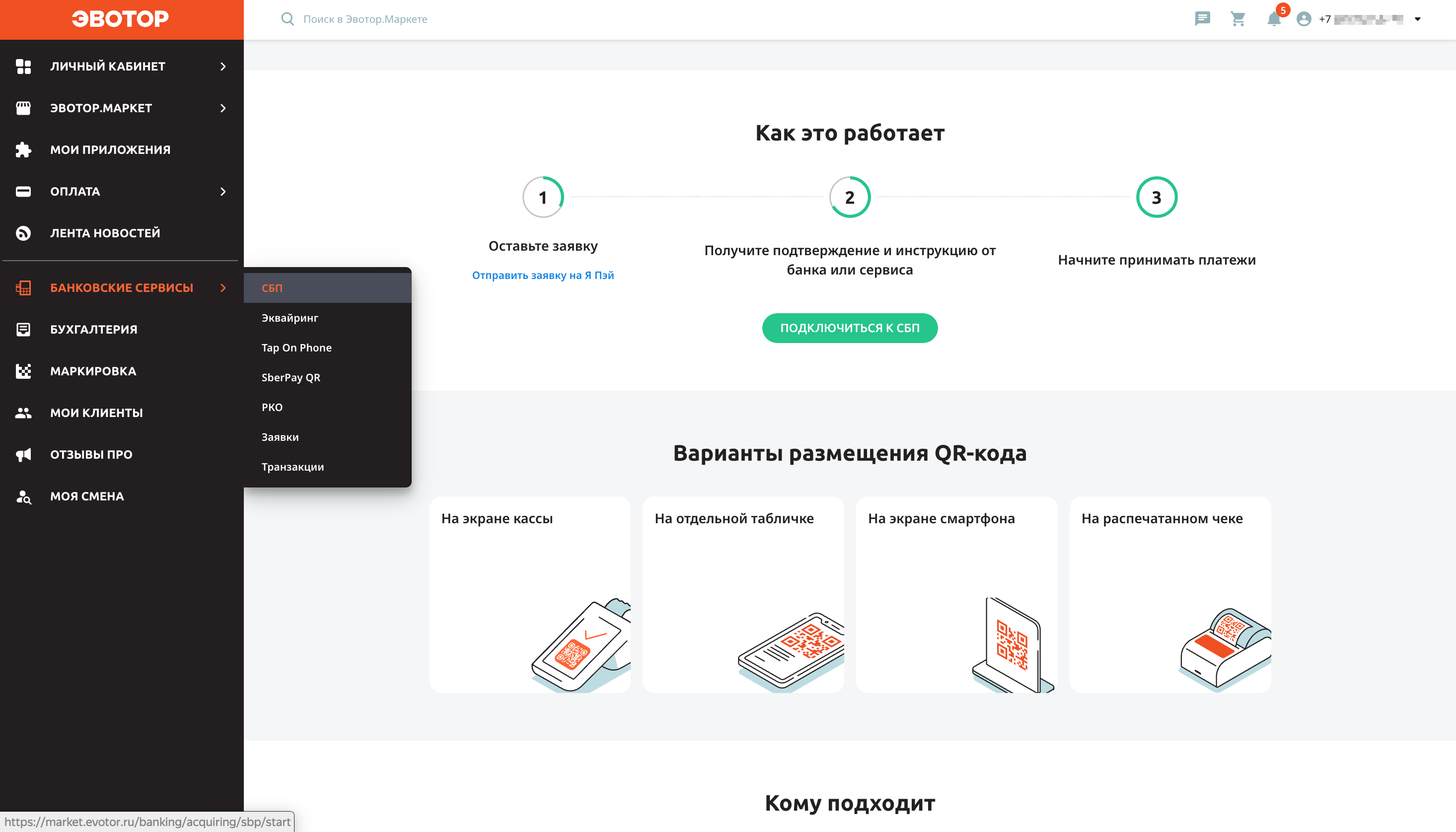Screen dimensions: 1456x832
Task: Click the Моя смена person-search icon
Action: pyautogui.click(x=23, y=496)
